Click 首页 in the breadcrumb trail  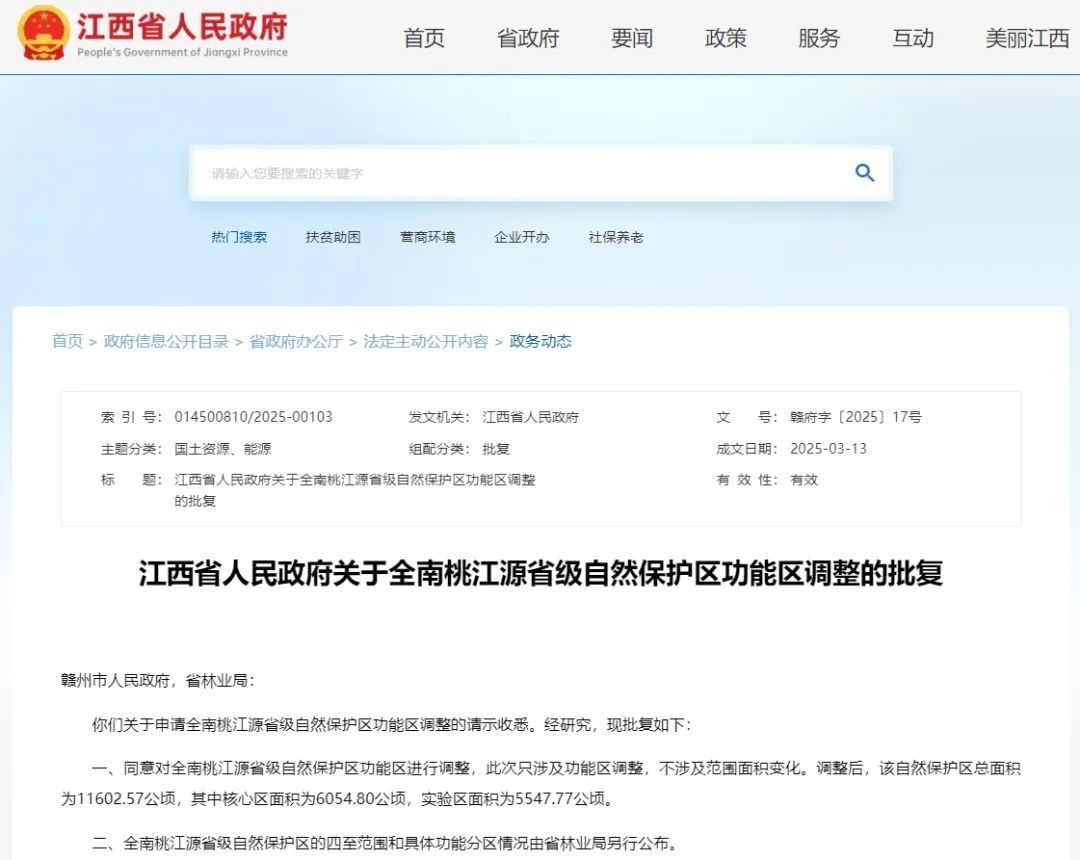pyautogui.click(x=67, y=341)
